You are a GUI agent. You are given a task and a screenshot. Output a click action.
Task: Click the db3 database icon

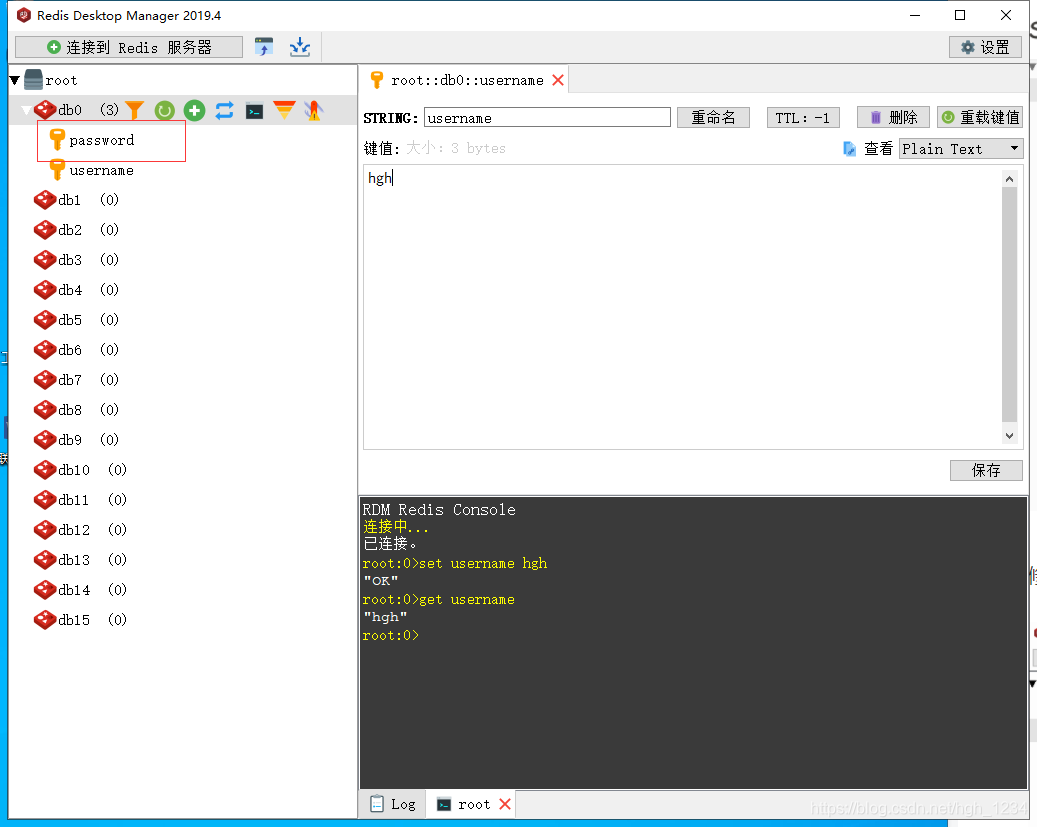(45, 260)
